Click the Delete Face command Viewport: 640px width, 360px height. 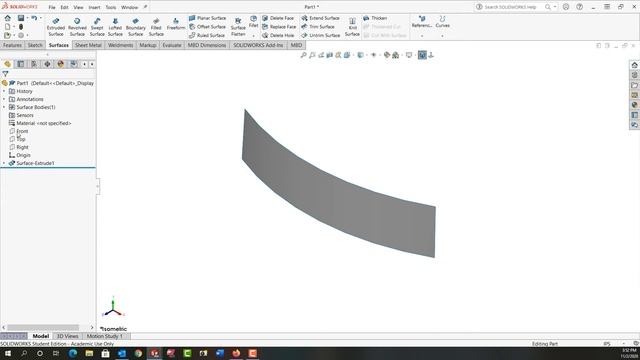coord(278,18)
